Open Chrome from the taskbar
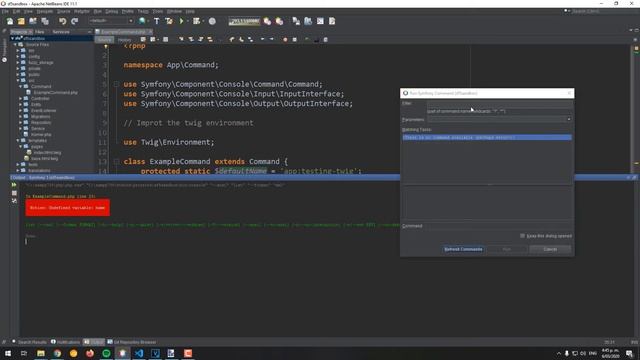Image resolution: width=640 pixels, height=360 pixels. coord(57,353)
